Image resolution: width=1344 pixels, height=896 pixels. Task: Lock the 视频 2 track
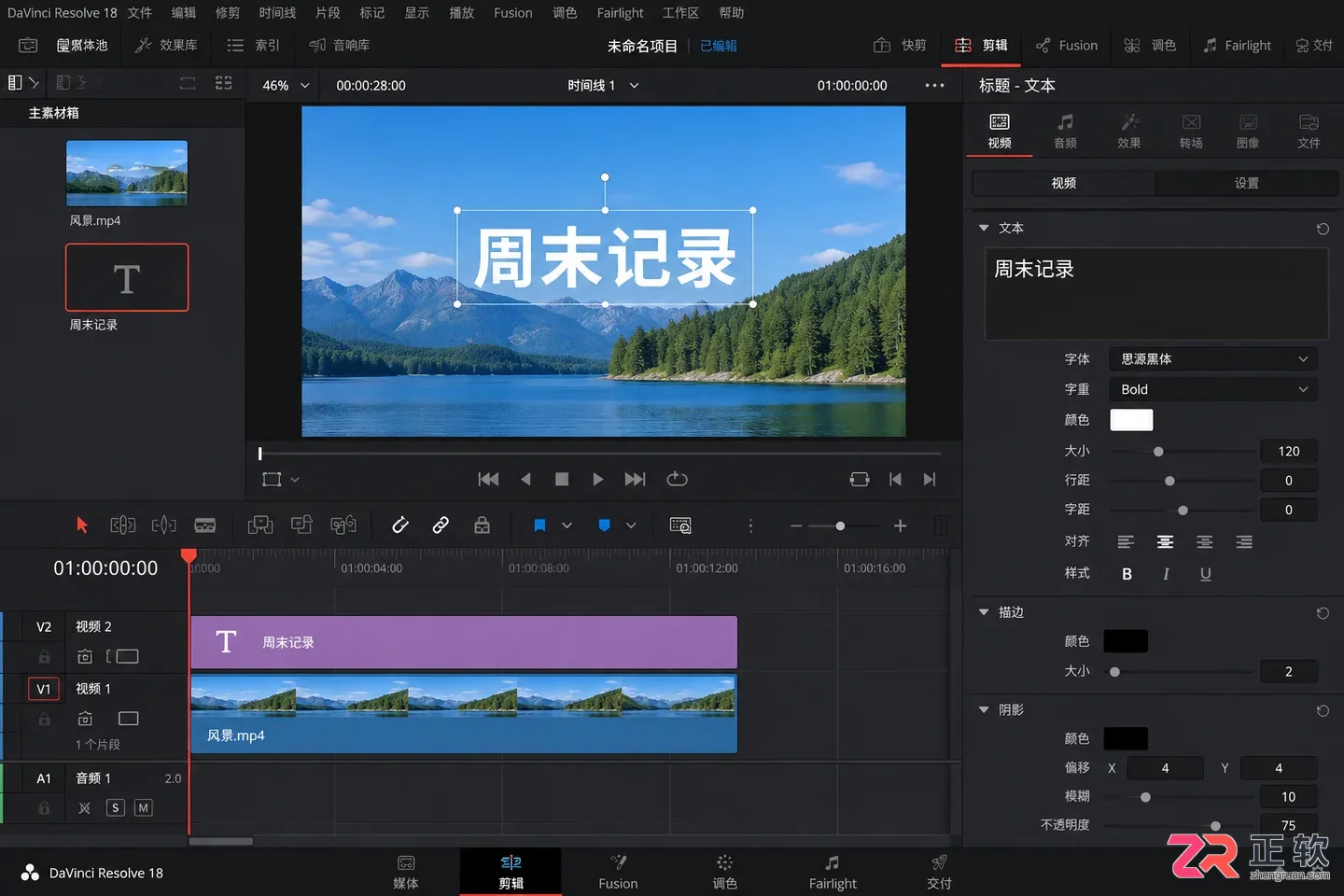[x=44, y=657]
